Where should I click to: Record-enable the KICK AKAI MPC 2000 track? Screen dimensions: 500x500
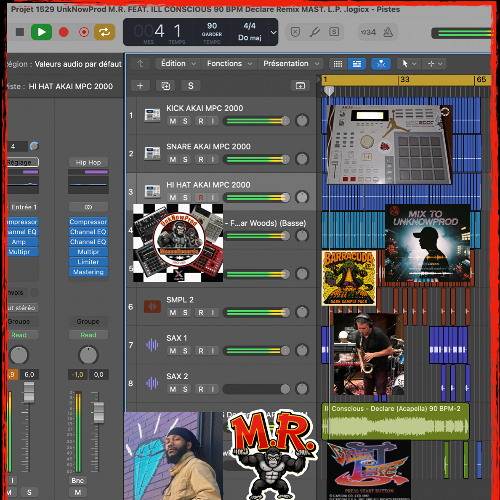click(x=201, y=121)
